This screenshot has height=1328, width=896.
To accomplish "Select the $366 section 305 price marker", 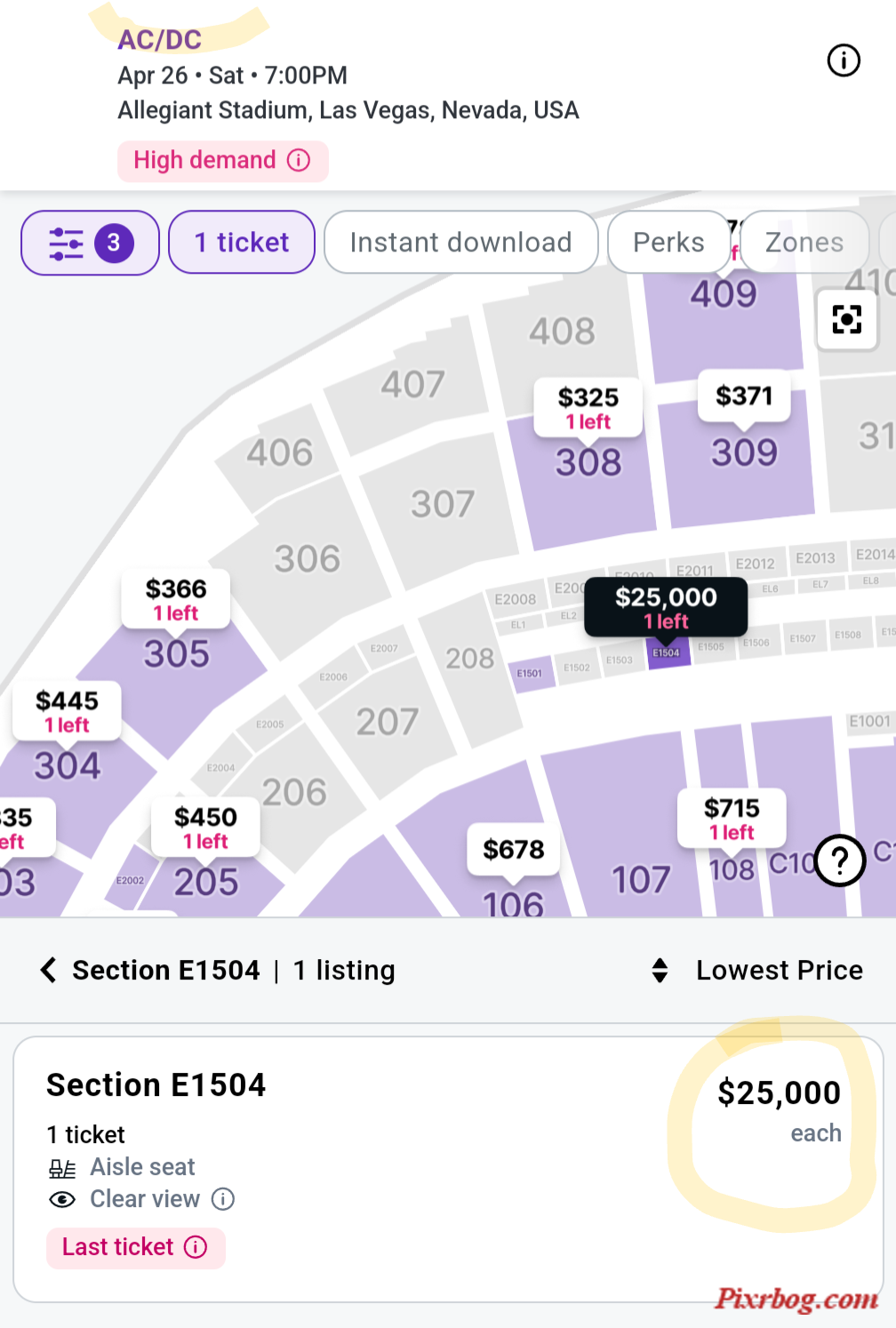I will point(176,600).
